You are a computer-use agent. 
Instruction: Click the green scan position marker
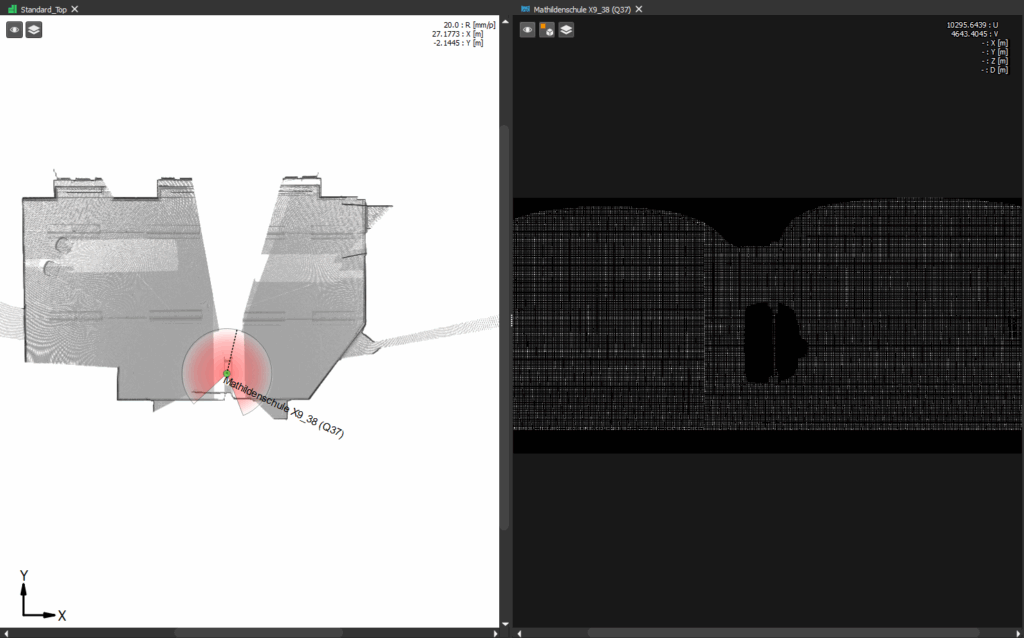[227, 373]
